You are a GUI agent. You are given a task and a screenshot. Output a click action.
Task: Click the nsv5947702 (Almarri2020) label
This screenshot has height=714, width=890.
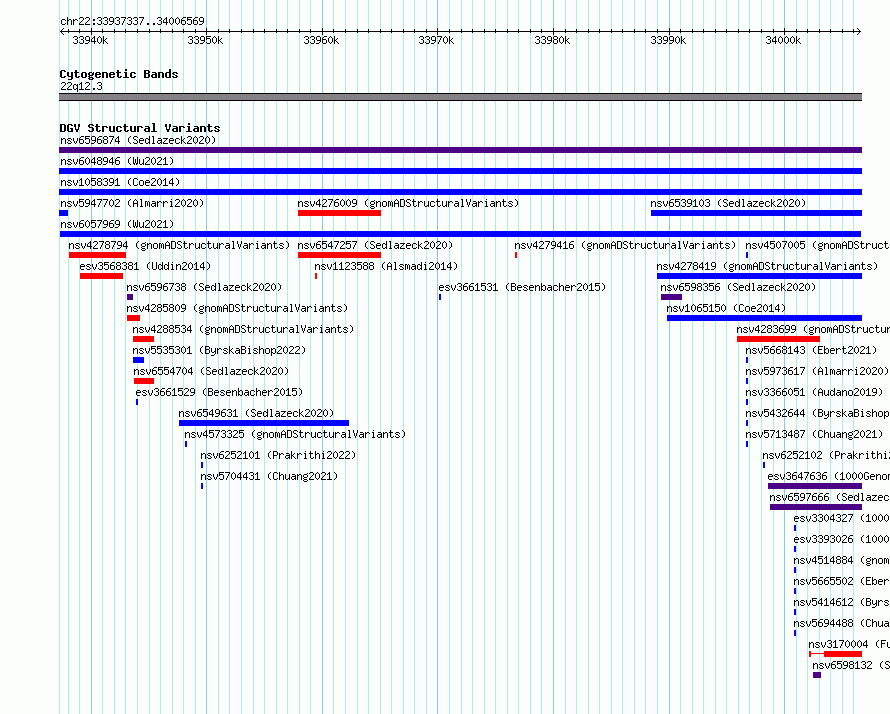[x=132, y=203]
